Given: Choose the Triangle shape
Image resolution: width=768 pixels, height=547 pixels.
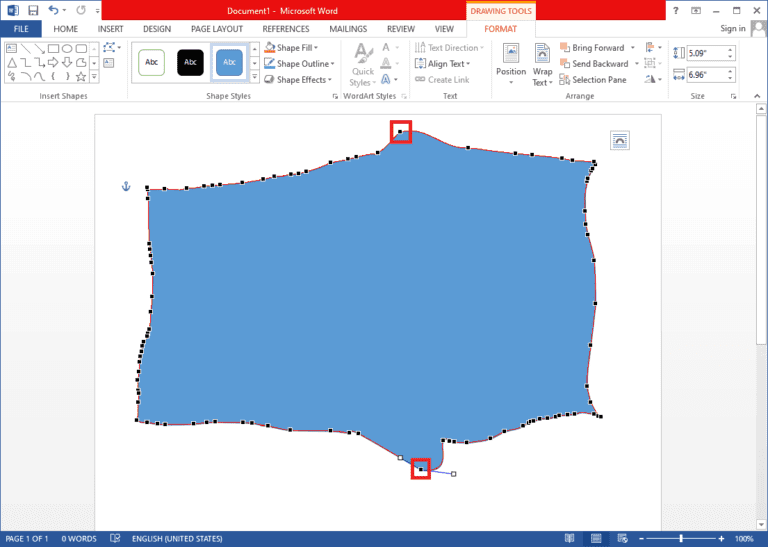Looking at the screenshot, I should click(x=11, y=62).
